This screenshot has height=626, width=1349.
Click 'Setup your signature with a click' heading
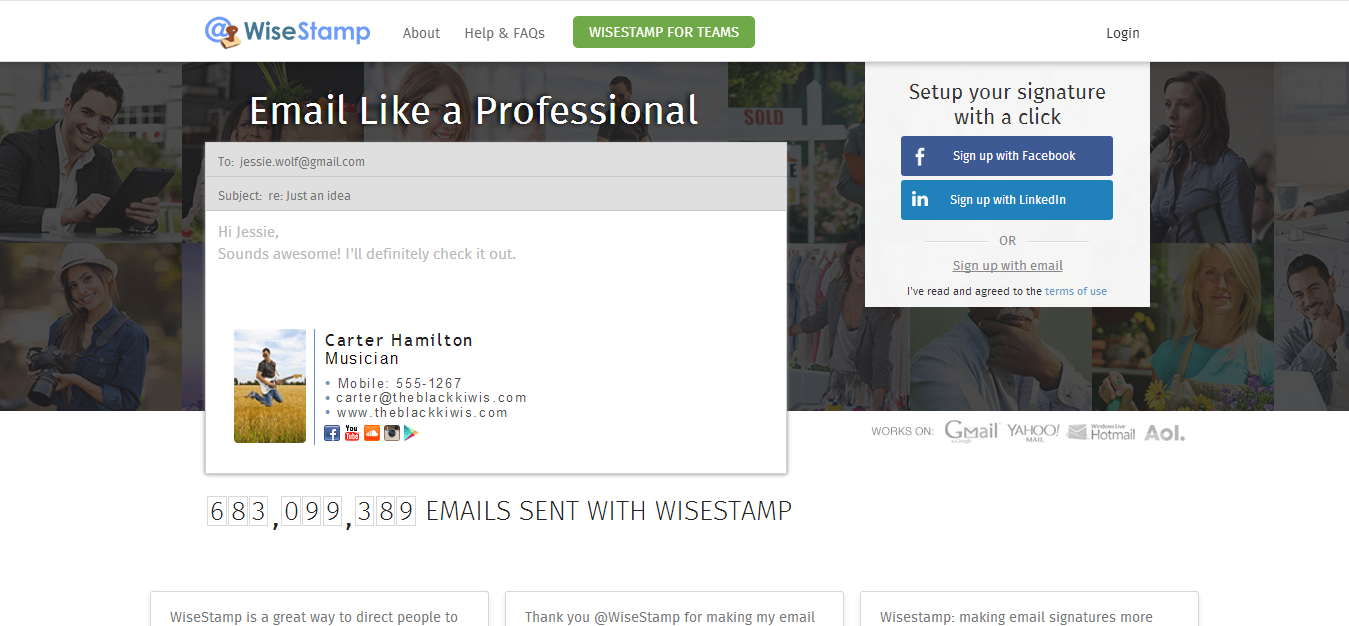tap(1007, 104)
